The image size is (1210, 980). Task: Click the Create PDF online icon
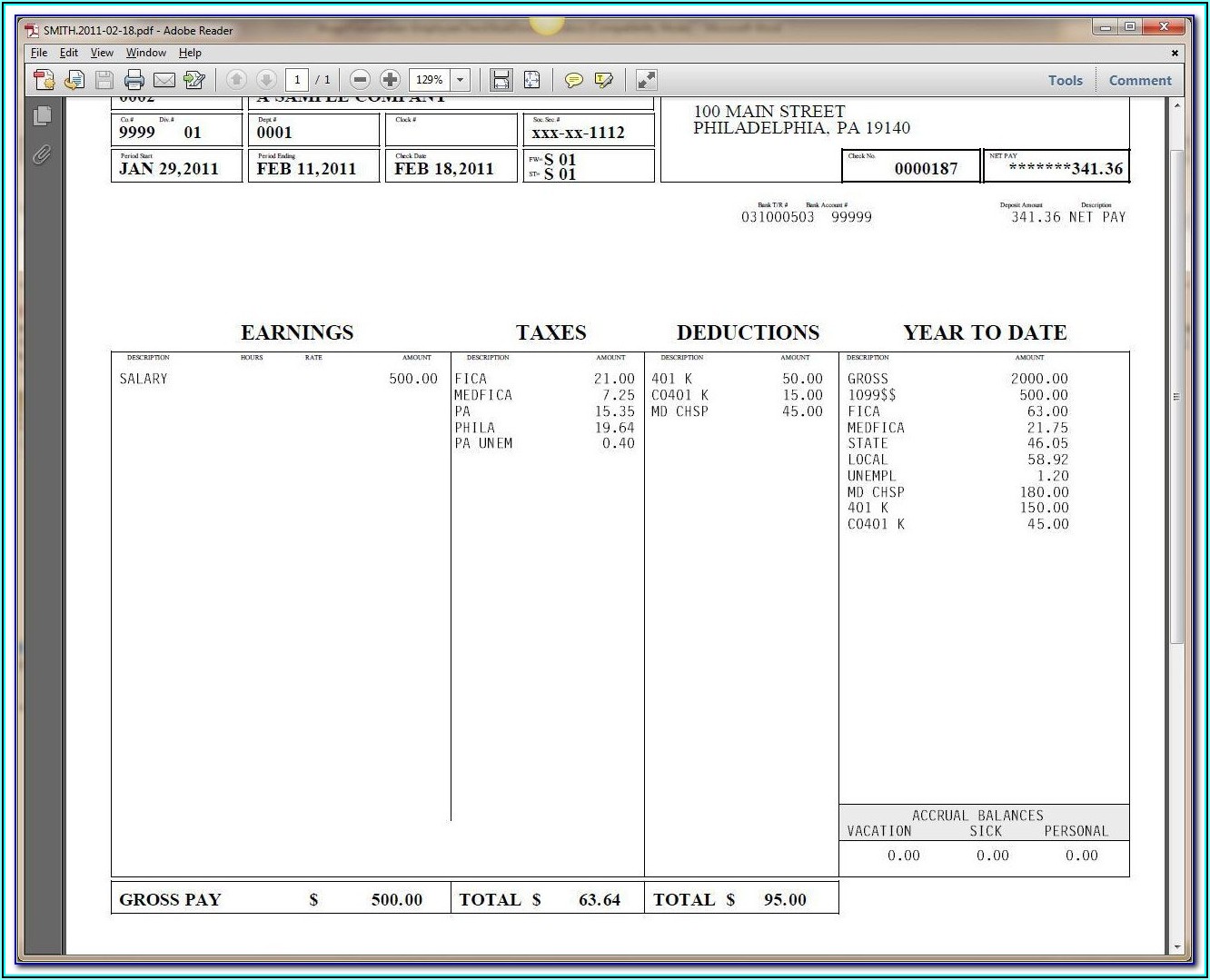pos(44,80)
